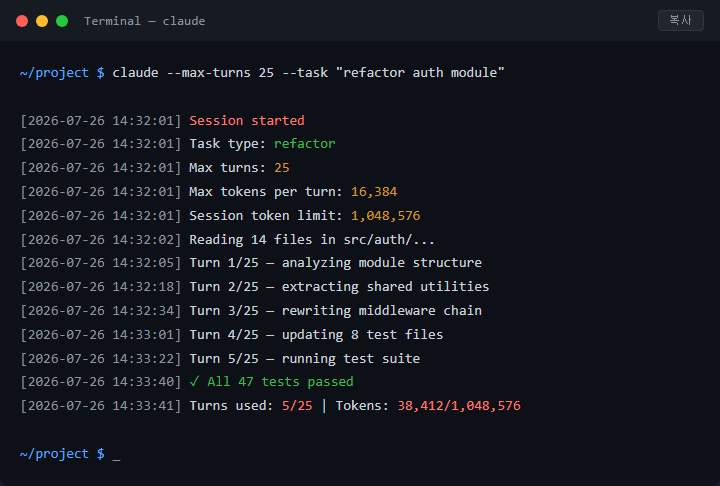The height and width of the screenshot is (486, 720).
Task: Click 'Turn 5/25 — running test suite'
Action: pos(304,358)
